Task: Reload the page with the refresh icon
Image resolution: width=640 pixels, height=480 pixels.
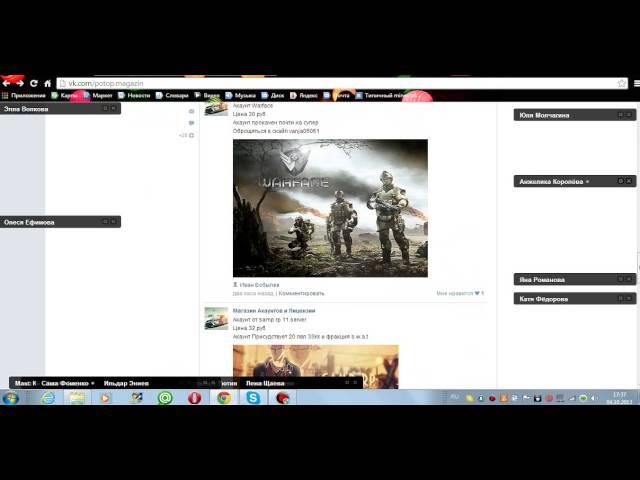Action: click(x=34, y=84)
